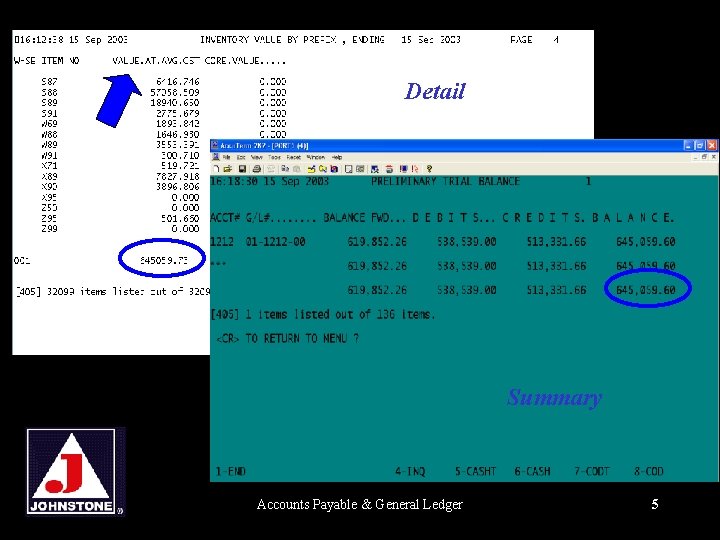Viewport: 720px width, 540px height.
Task: Click the Copy toolbar icon
Action: tap(285, 169)
